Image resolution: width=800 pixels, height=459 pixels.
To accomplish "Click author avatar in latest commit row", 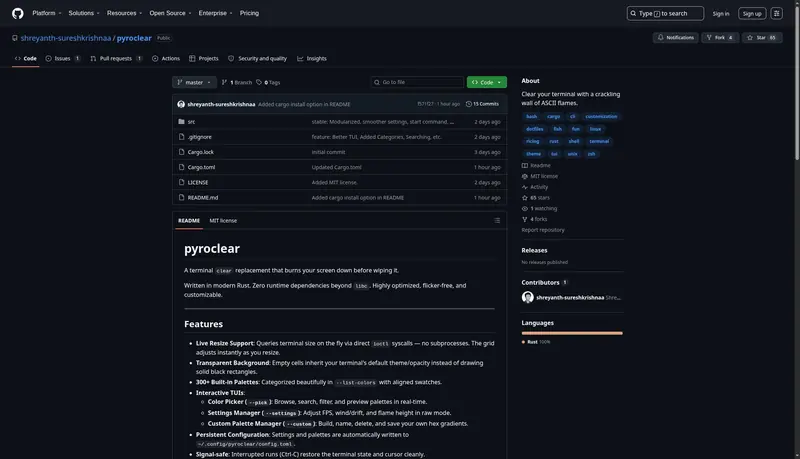I will (181, 104).
